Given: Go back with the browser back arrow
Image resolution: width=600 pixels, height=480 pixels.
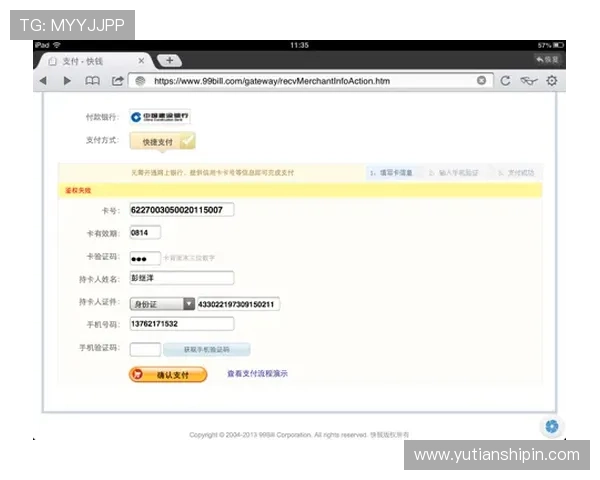Looking at the screenshot, I should 43,81.
